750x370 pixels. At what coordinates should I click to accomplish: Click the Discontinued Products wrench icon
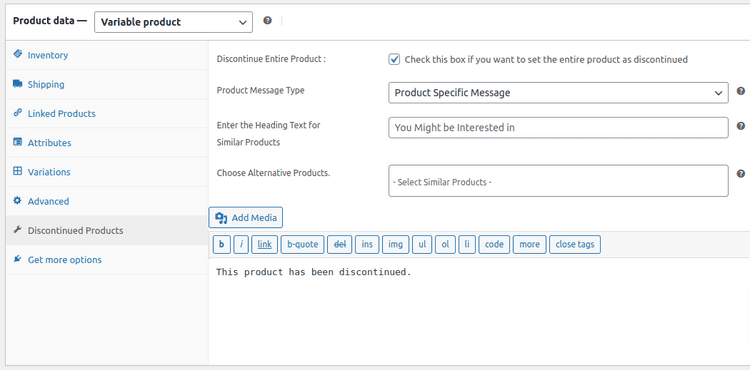click(18, 229)
